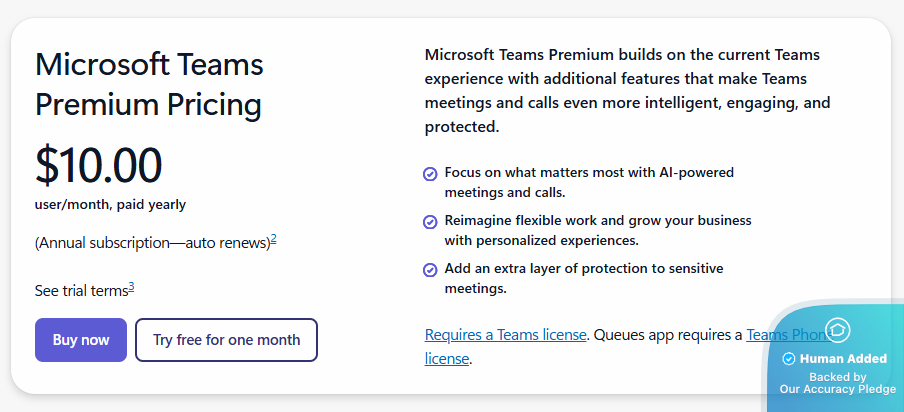Click the user/month, paid yearly label
Screen dimensions: 904x412
[x=110, y=205]
